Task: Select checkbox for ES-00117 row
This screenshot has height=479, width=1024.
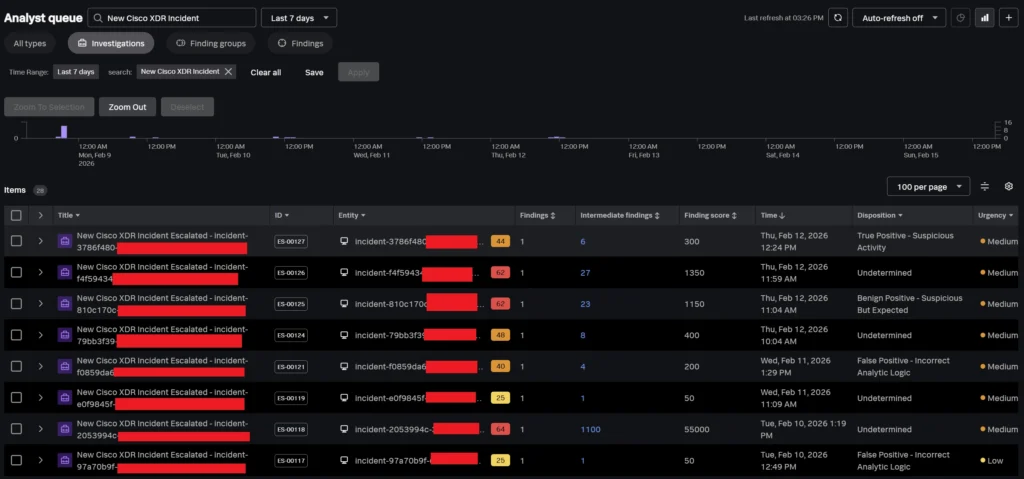Action: (x=16, y=461)
